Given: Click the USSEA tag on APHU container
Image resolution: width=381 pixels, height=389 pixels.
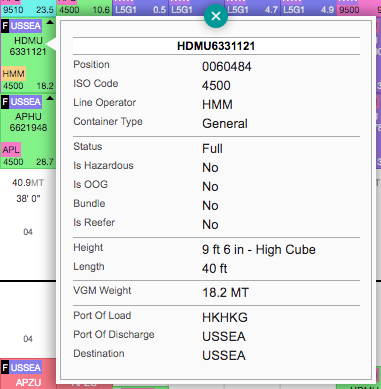Looking at the screenshot, I should coord(25,102).
